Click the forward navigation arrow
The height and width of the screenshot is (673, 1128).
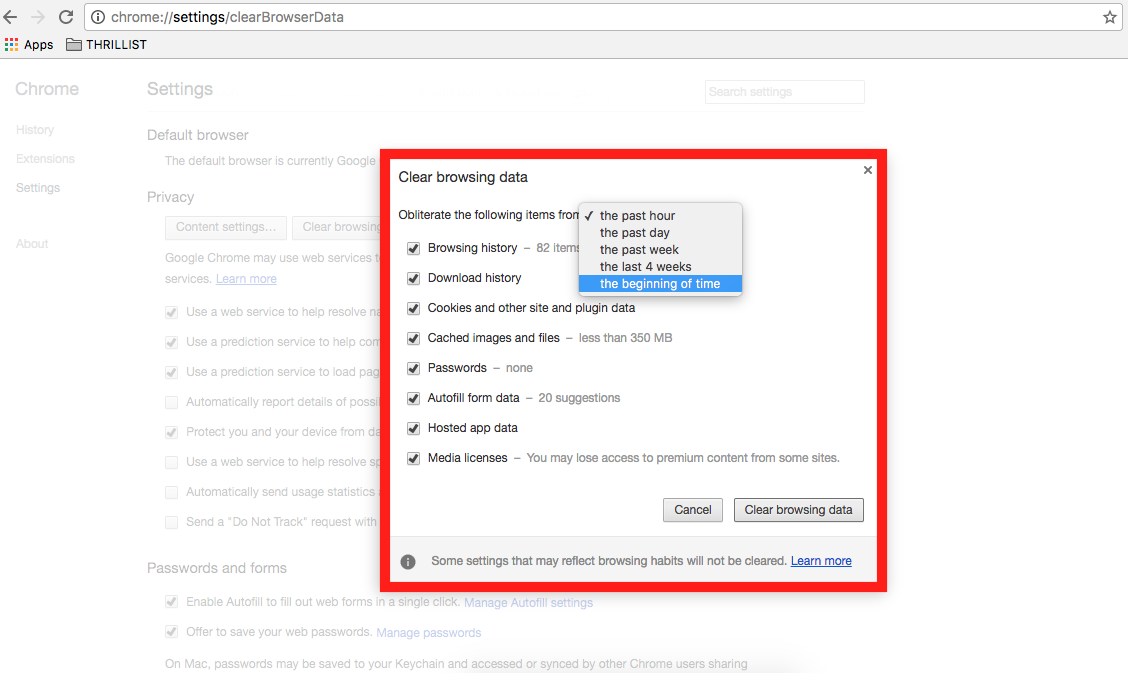tap(38, 16)
